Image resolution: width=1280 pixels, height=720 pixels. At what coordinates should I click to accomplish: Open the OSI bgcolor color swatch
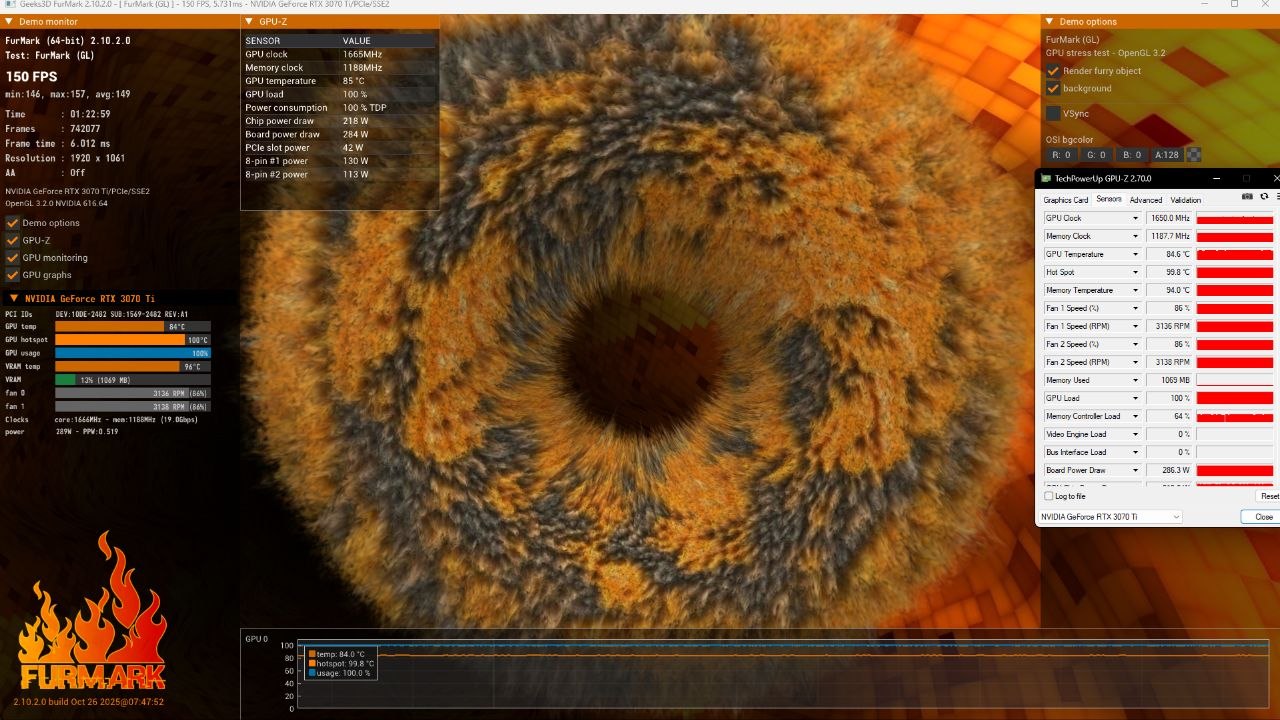pos(1193,155)
